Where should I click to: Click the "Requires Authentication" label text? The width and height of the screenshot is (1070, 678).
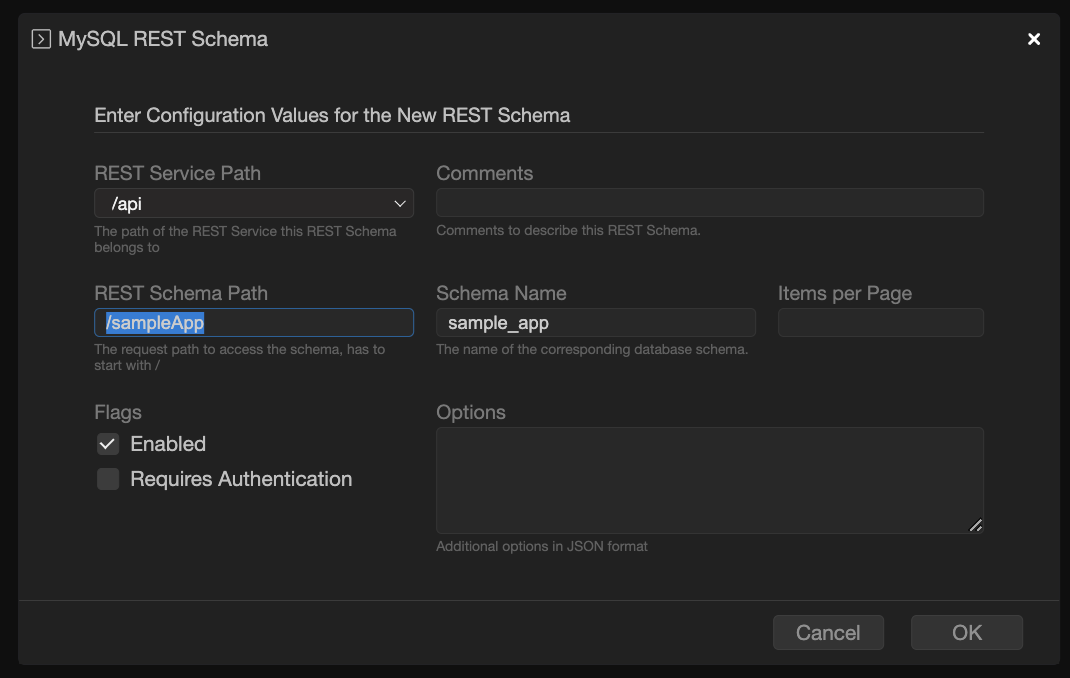[241, 480]
